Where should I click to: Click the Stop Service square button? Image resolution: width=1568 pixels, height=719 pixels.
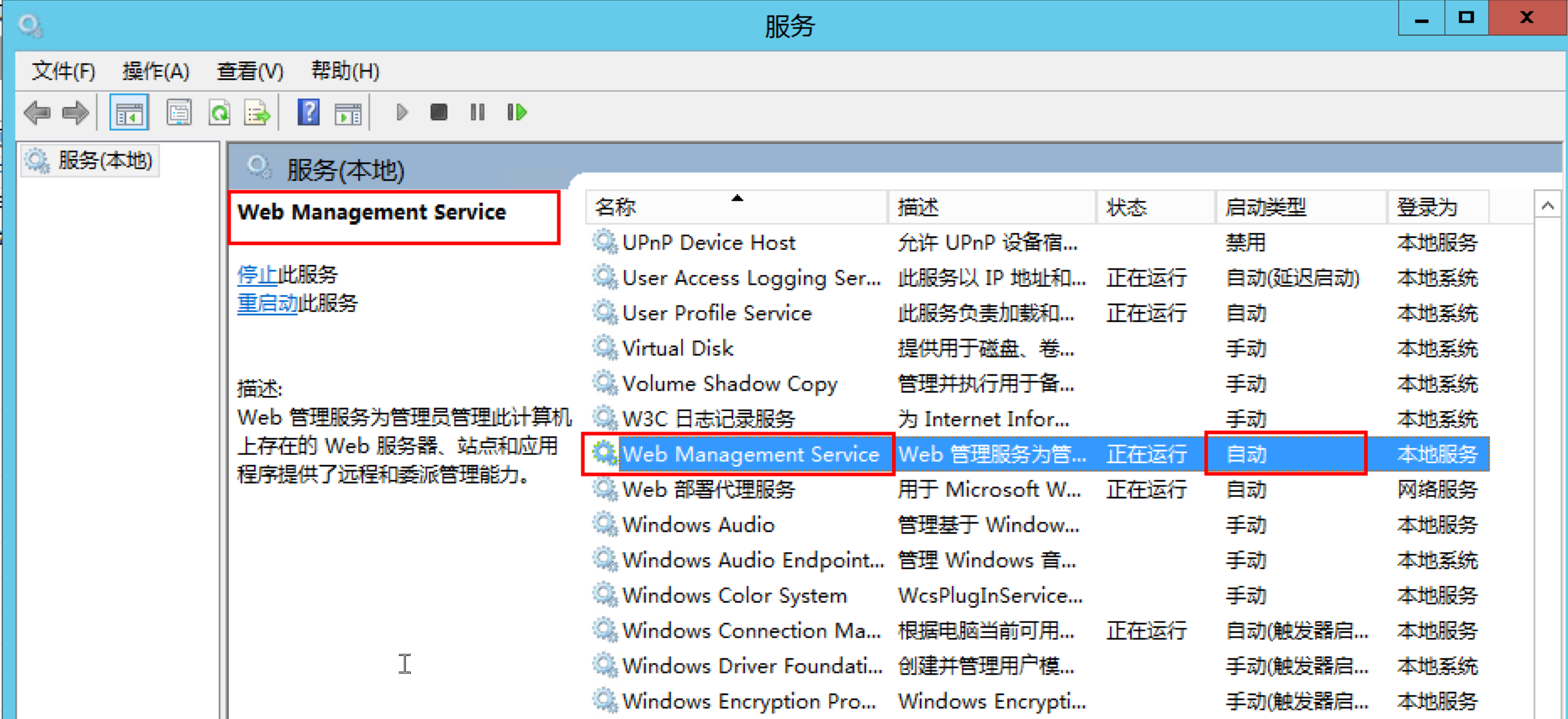438,113
